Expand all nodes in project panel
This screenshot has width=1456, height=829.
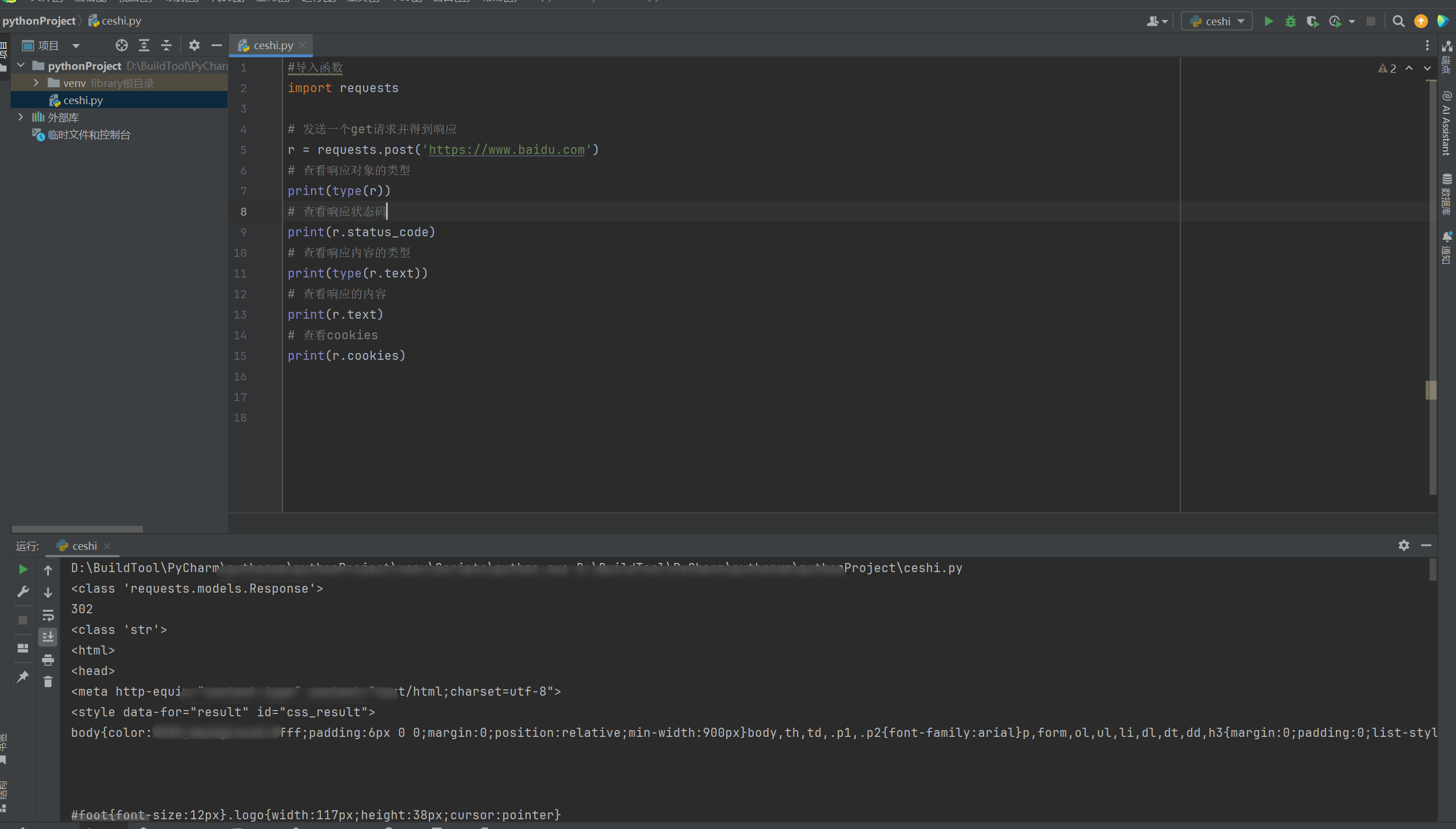click(x=144, y=45)
